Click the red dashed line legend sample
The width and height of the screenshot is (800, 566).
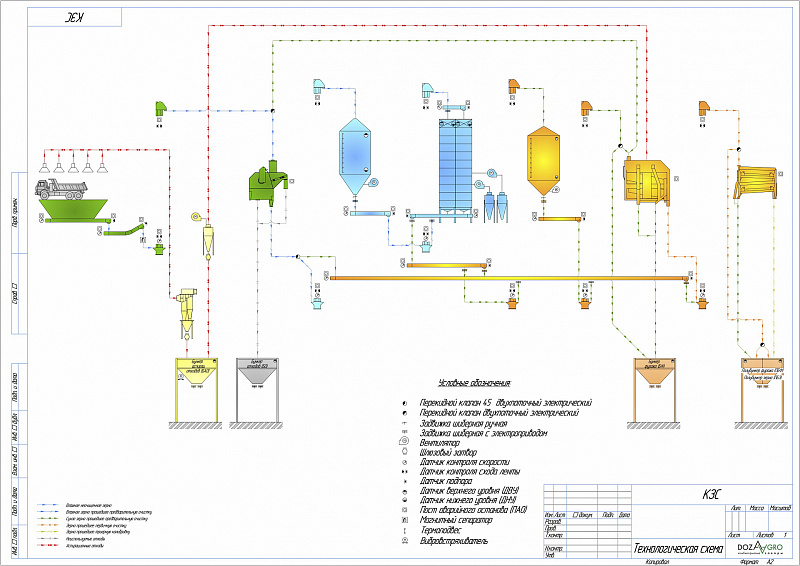[48, 546]
